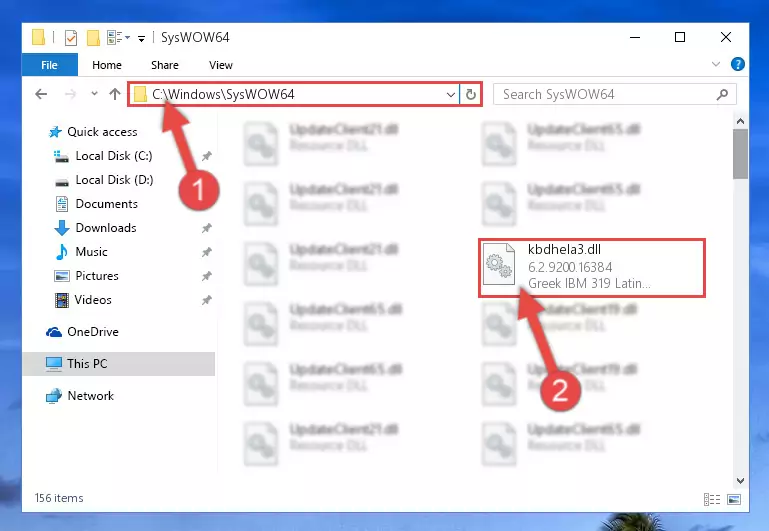
Task: Switch to Large icons view in status bar
Action: click(734, 500)
